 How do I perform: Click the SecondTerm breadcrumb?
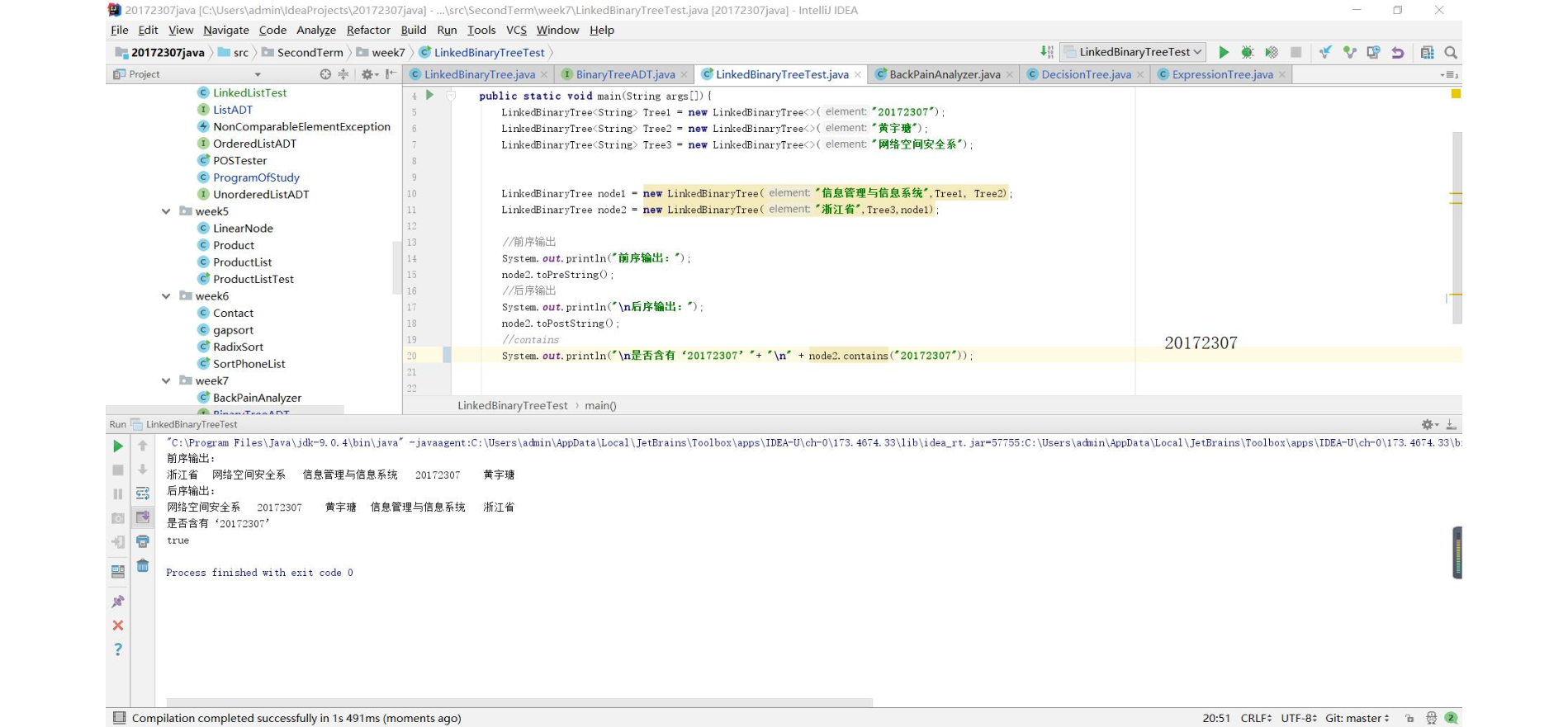click(302, 52)
